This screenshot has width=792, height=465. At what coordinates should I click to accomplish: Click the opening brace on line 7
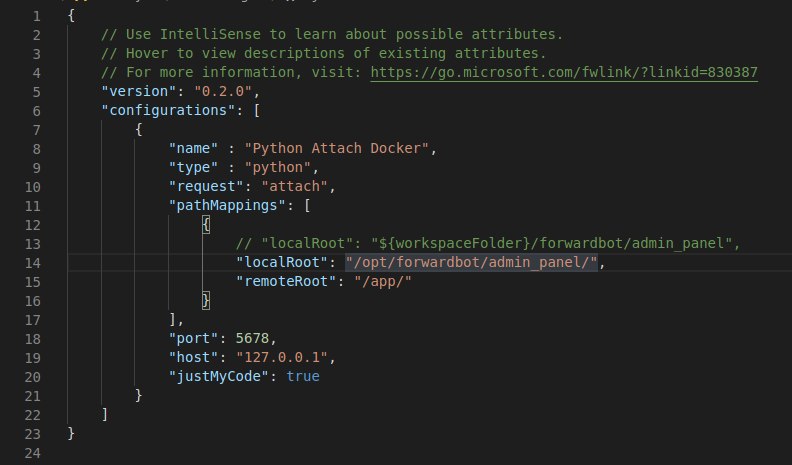tap(139, 130)
